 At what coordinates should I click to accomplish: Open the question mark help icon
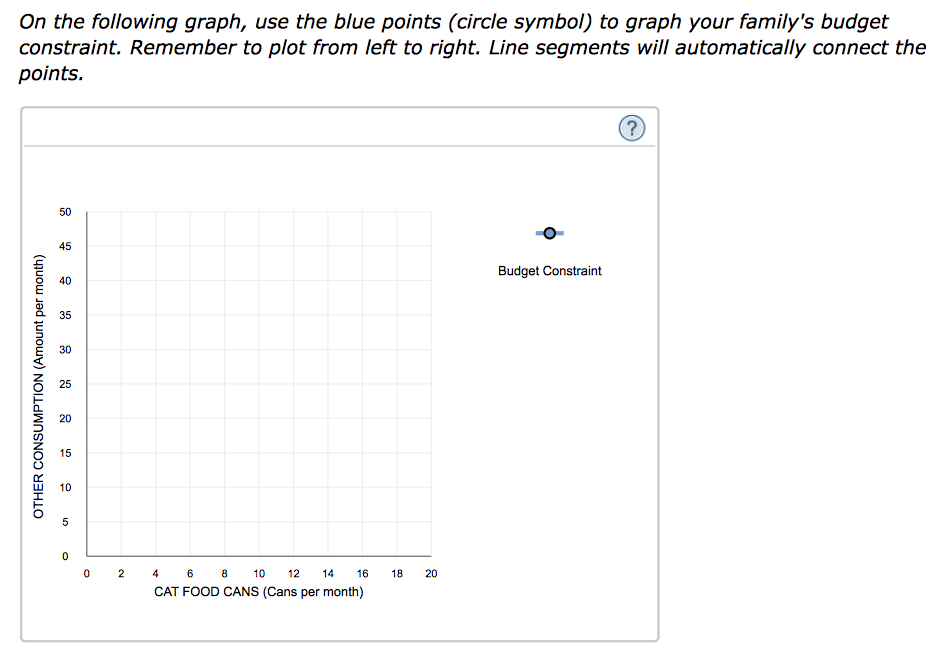632,128
